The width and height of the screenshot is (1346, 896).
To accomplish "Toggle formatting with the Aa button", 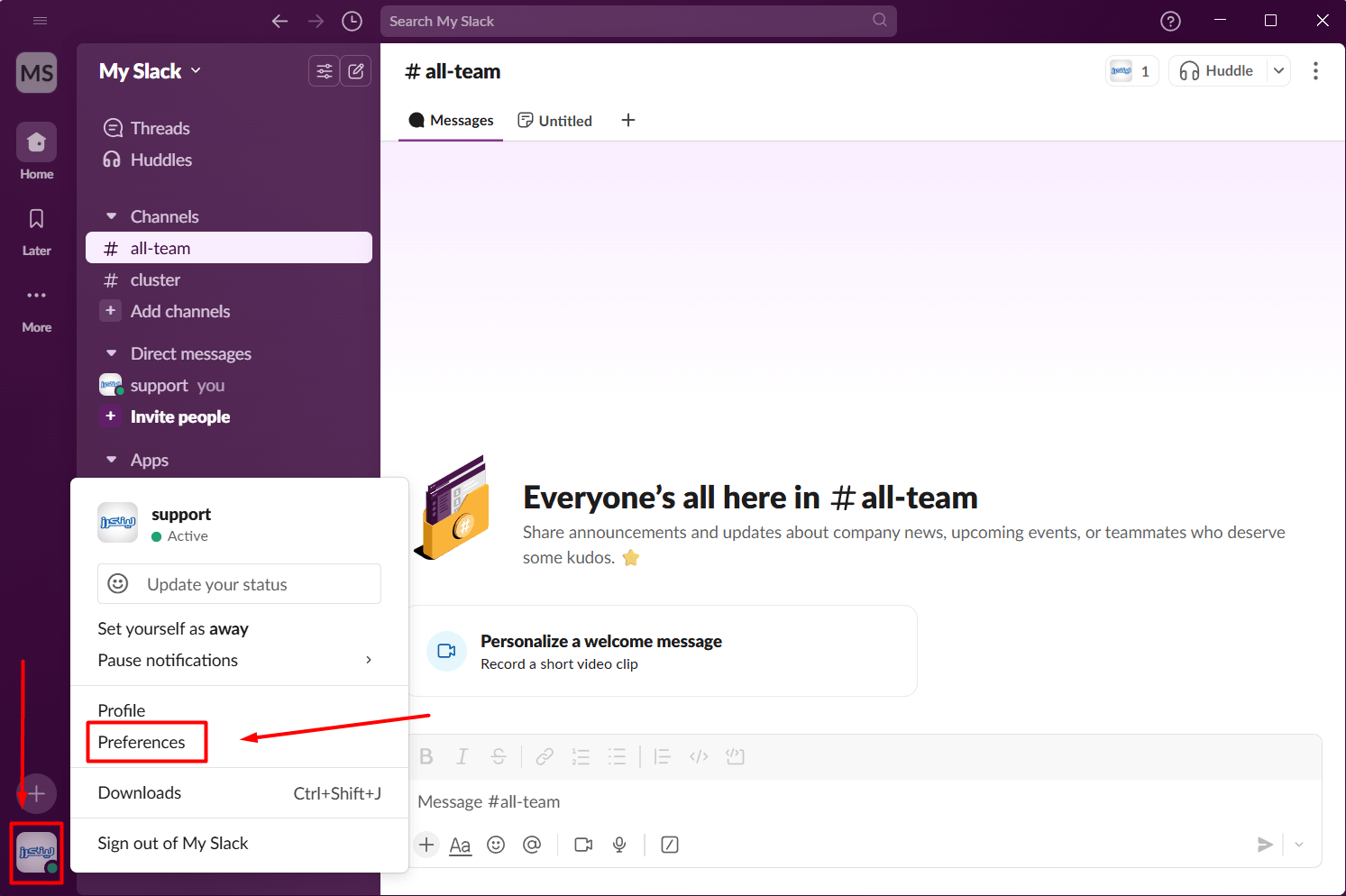I will 460,845.
